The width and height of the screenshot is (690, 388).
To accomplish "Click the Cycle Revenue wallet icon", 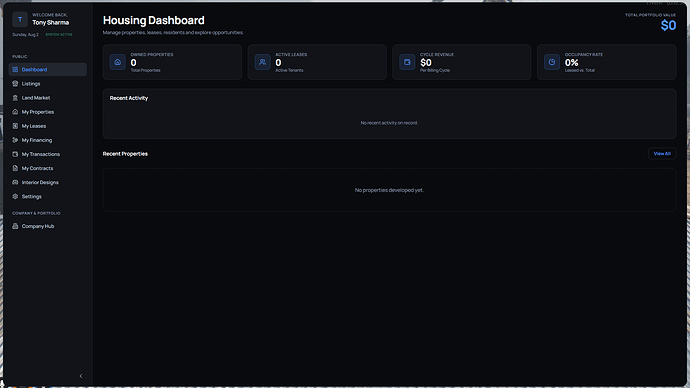I will (407, 62).
